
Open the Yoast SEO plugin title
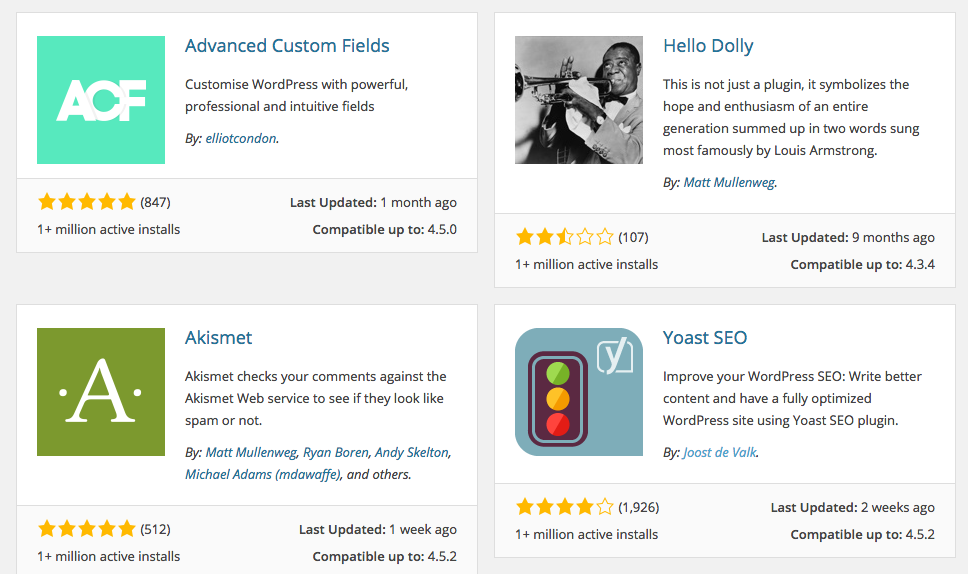[705, 338]
